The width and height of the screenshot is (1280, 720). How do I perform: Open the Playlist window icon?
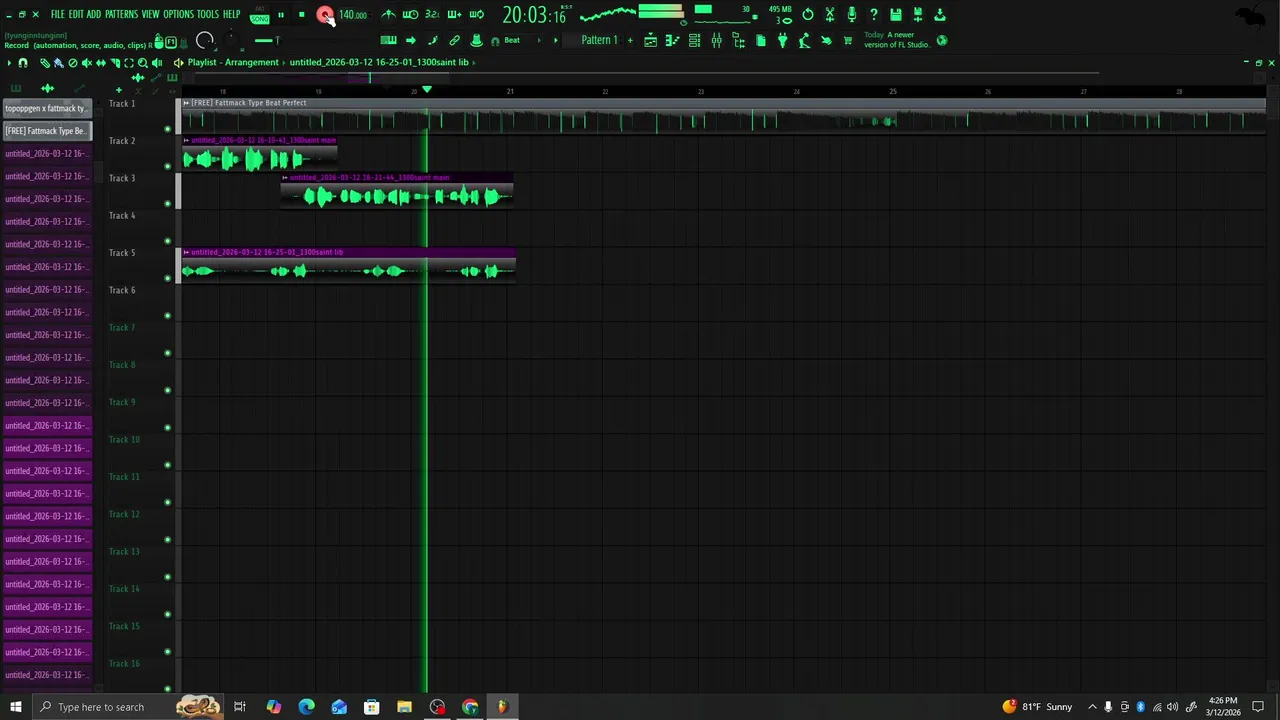click(x=650, y=41)
